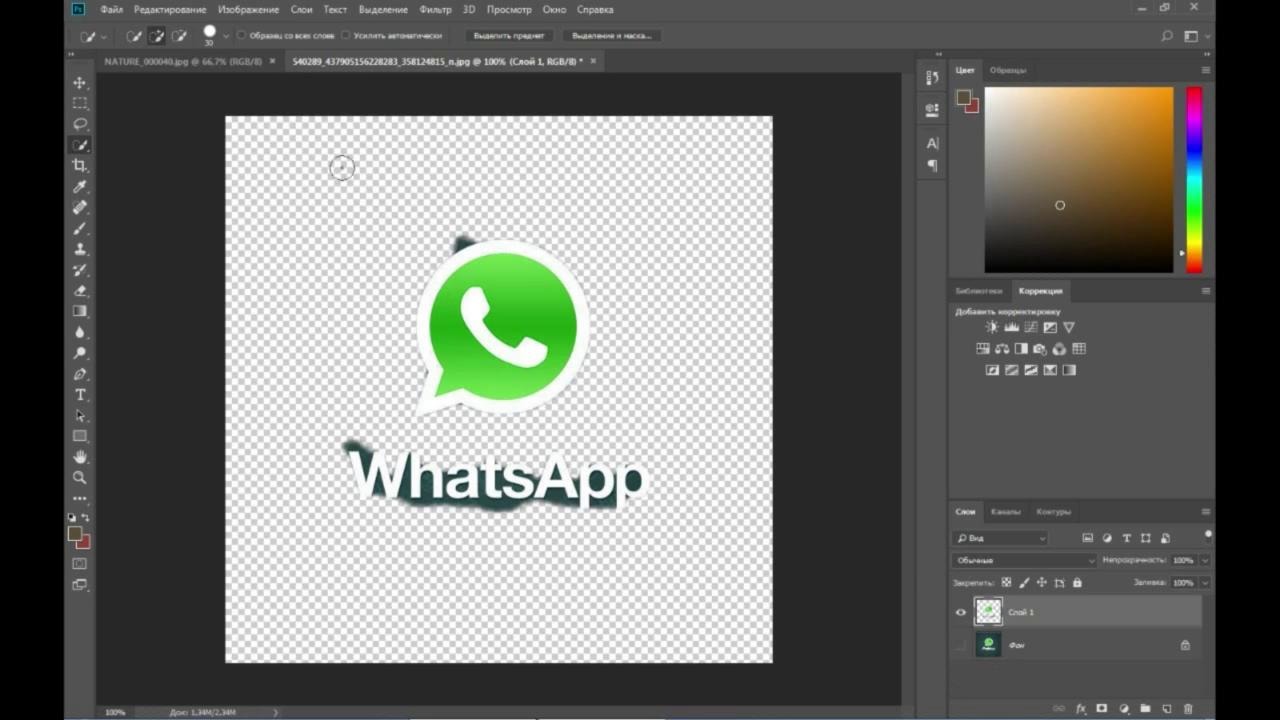Click the Выделение и маска button

[611, 35]
